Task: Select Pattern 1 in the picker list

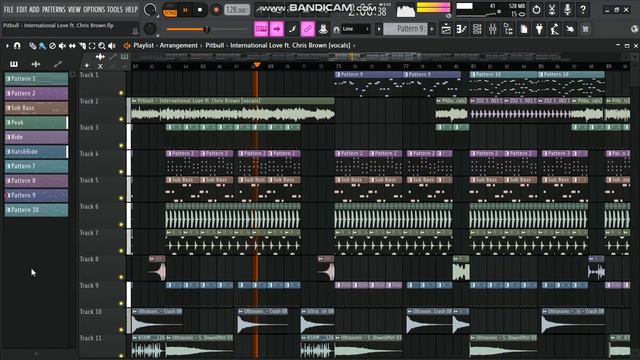Action: click(36, 79)
